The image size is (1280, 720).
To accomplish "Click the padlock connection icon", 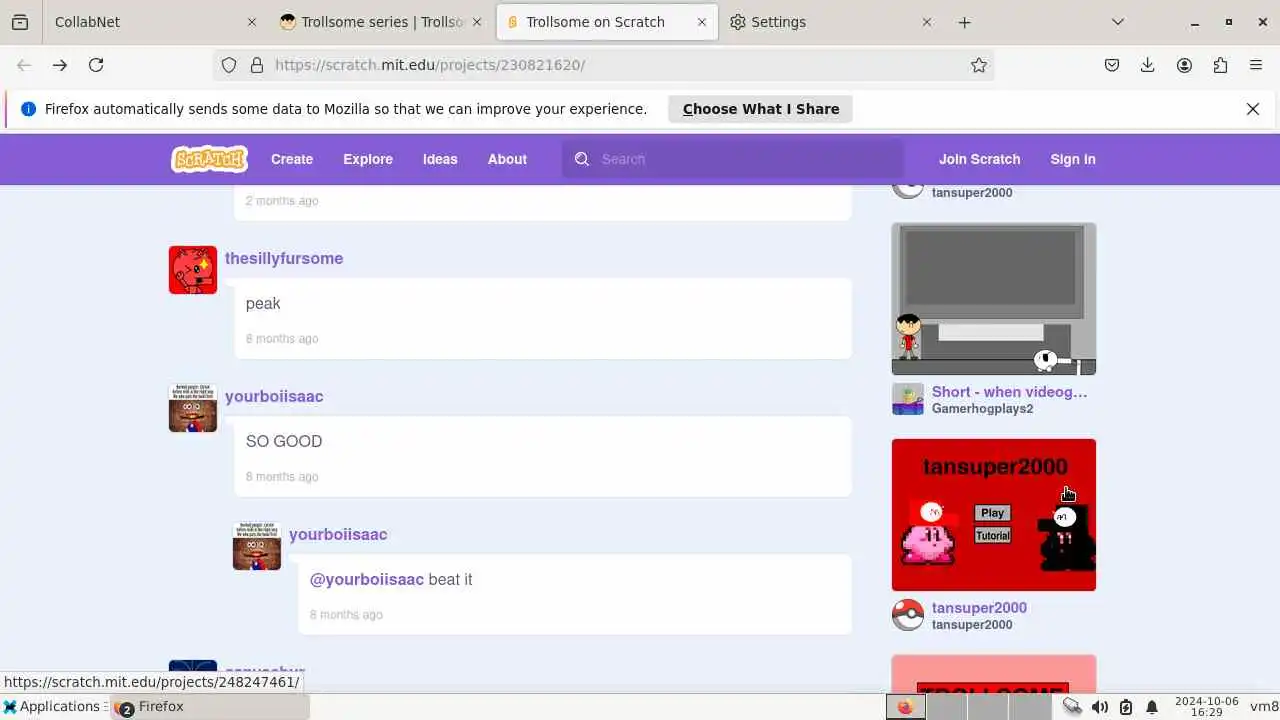I will click(x=257, y=65).
